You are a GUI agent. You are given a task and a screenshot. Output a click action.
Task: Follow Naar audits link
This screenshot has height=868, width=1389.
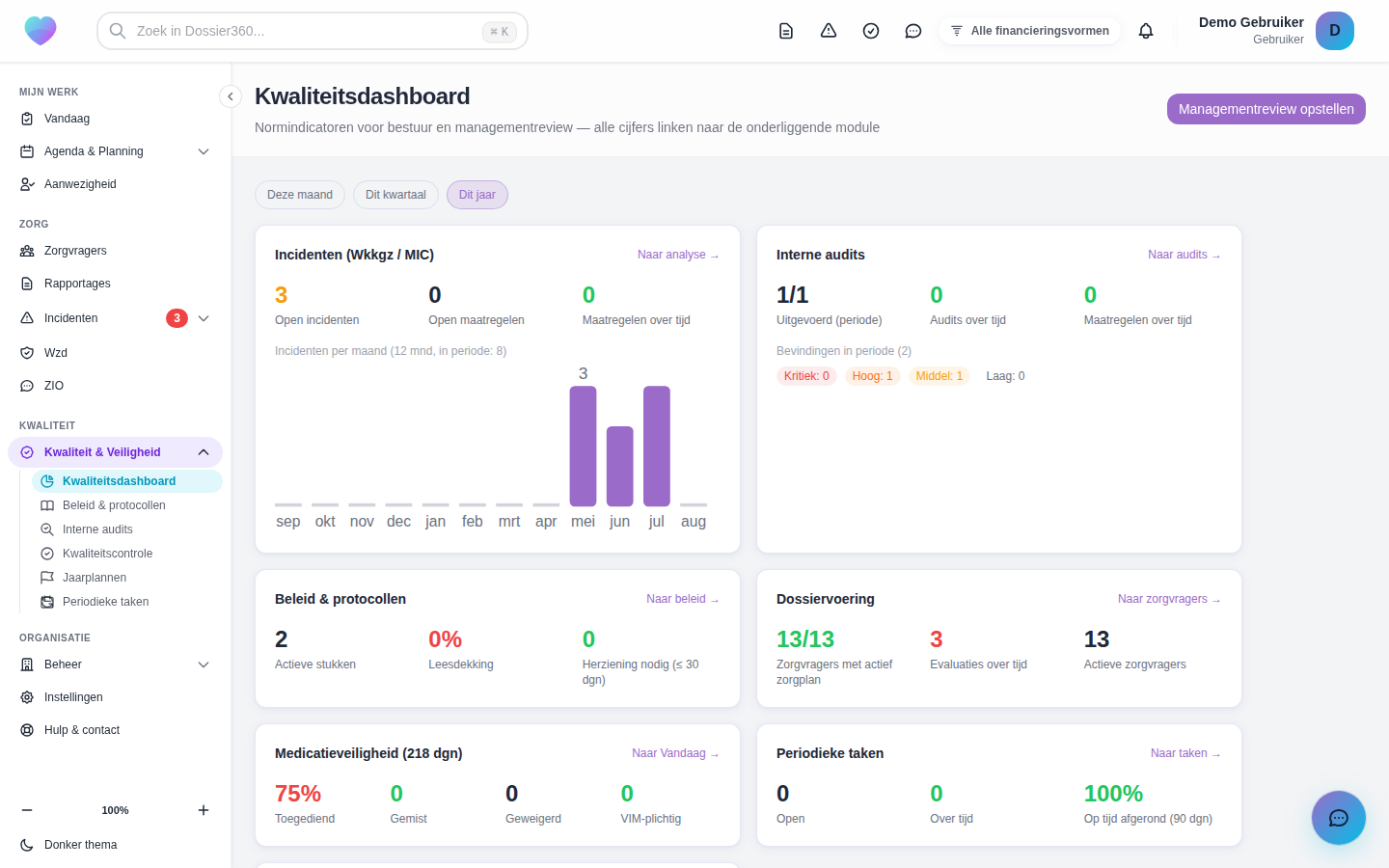[1185, 255]
